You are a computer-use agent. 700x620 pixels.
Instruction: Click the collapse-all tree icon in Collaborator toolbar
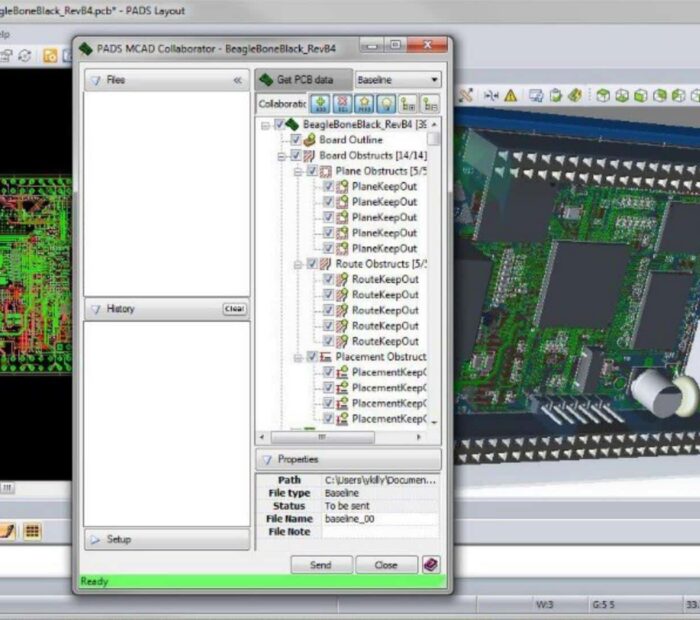tap(430, 104)
